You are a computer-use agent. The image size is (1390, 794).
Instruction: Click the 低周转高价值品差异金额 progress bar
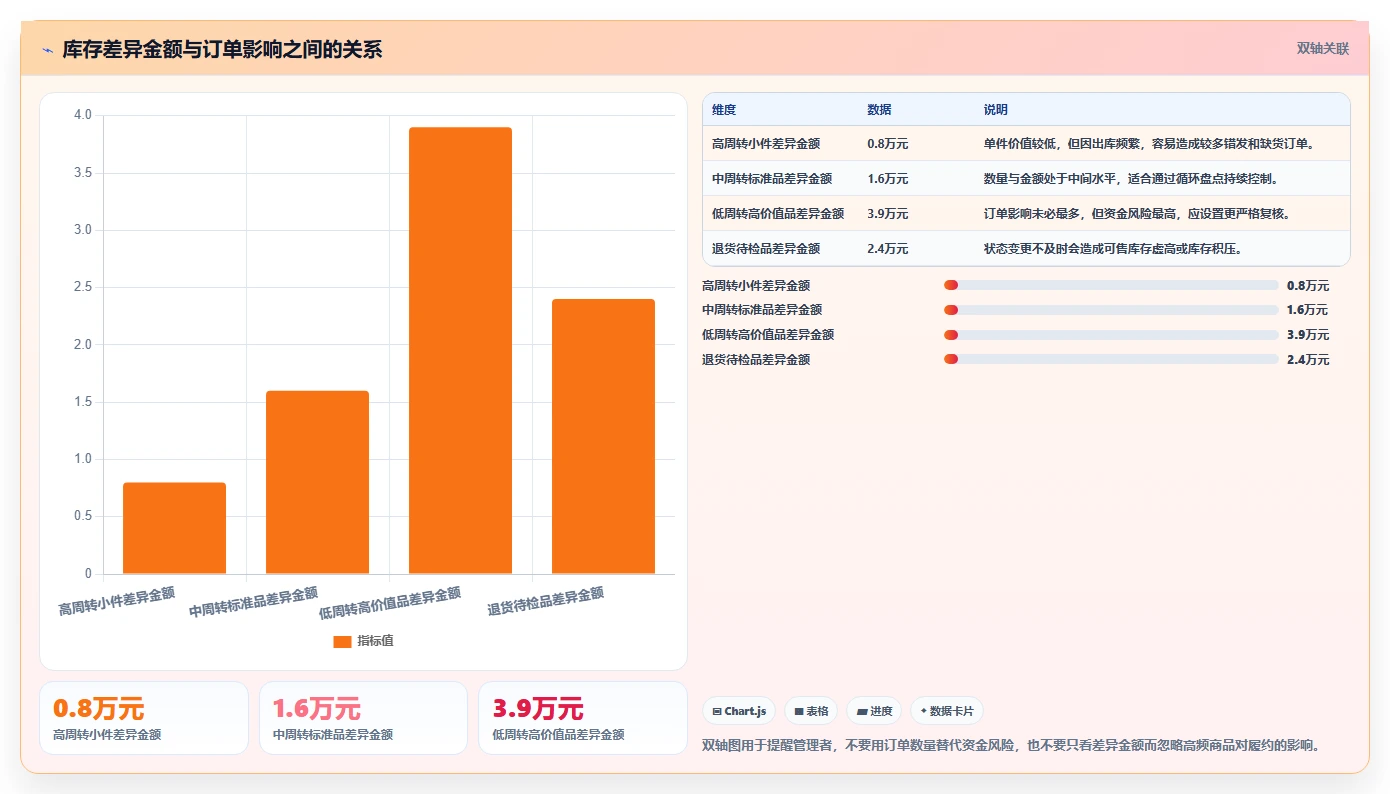[x=1111, y=335]
